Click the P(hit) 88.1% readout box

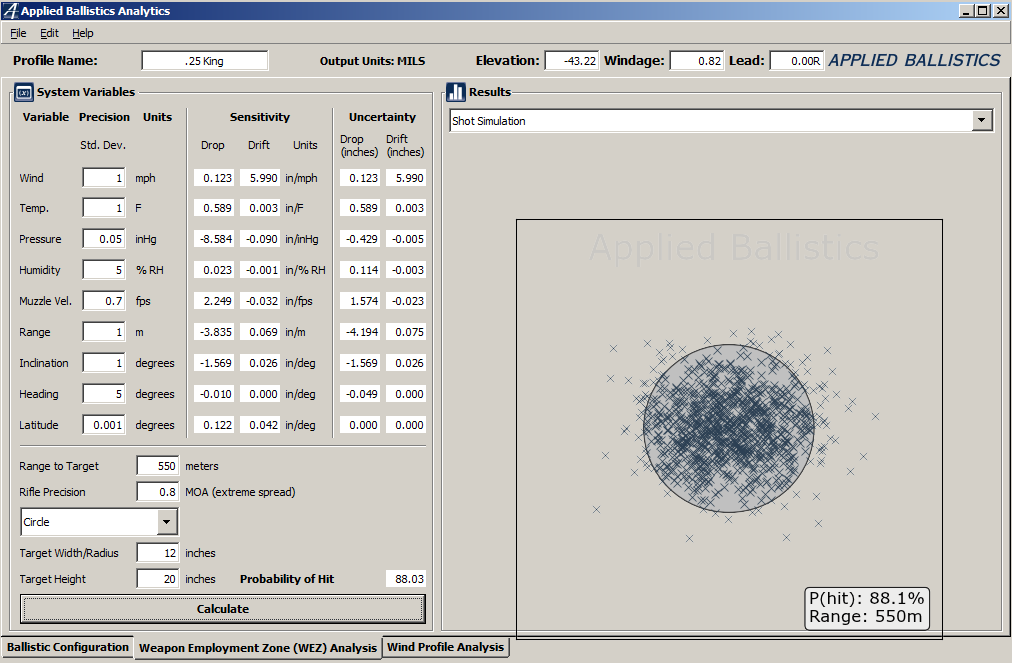[867, 607]
